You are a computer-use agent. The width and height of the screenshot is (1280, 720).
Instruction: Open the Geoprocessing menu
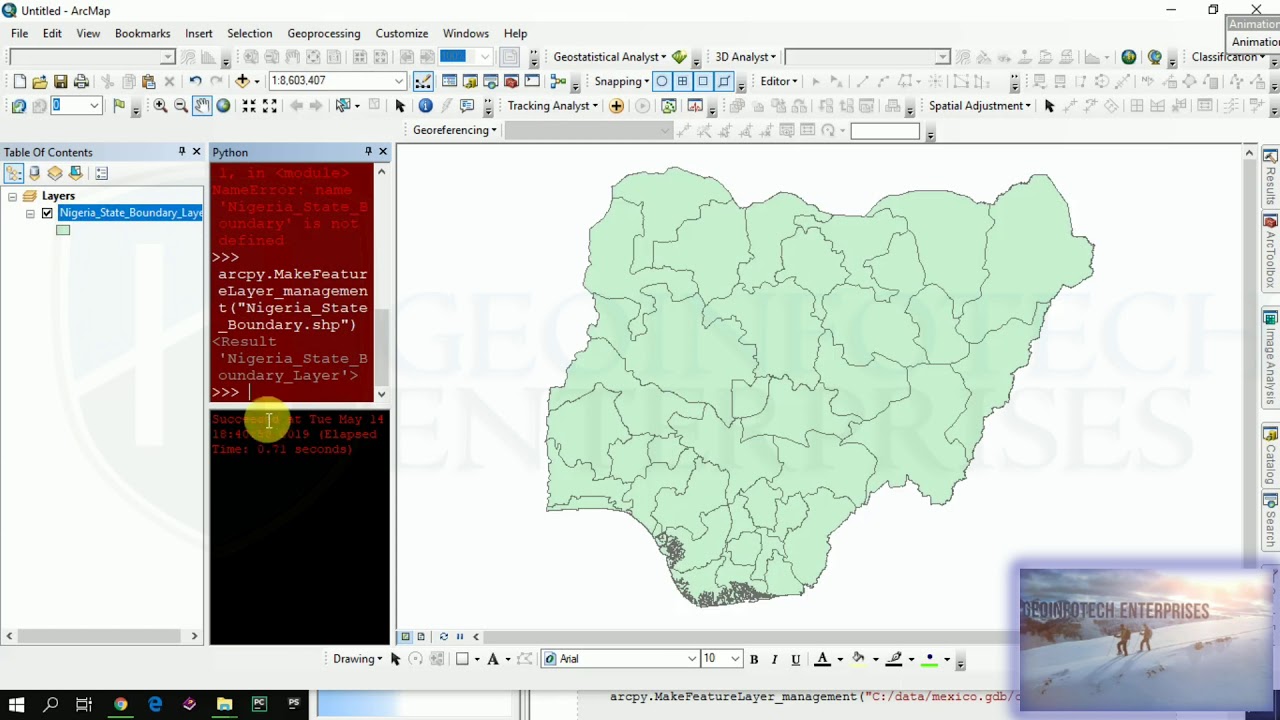323,33
